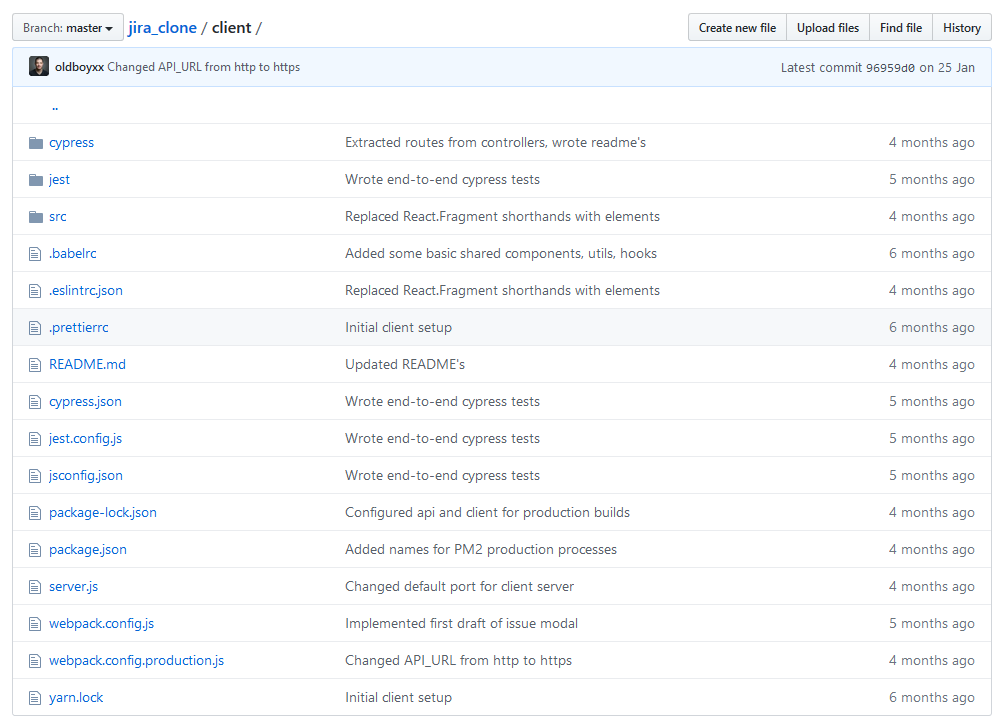This screenshot has height=727, width=999.
Task: Click the file icon beside webpack.config.js
Action: [x=35, y=623]
